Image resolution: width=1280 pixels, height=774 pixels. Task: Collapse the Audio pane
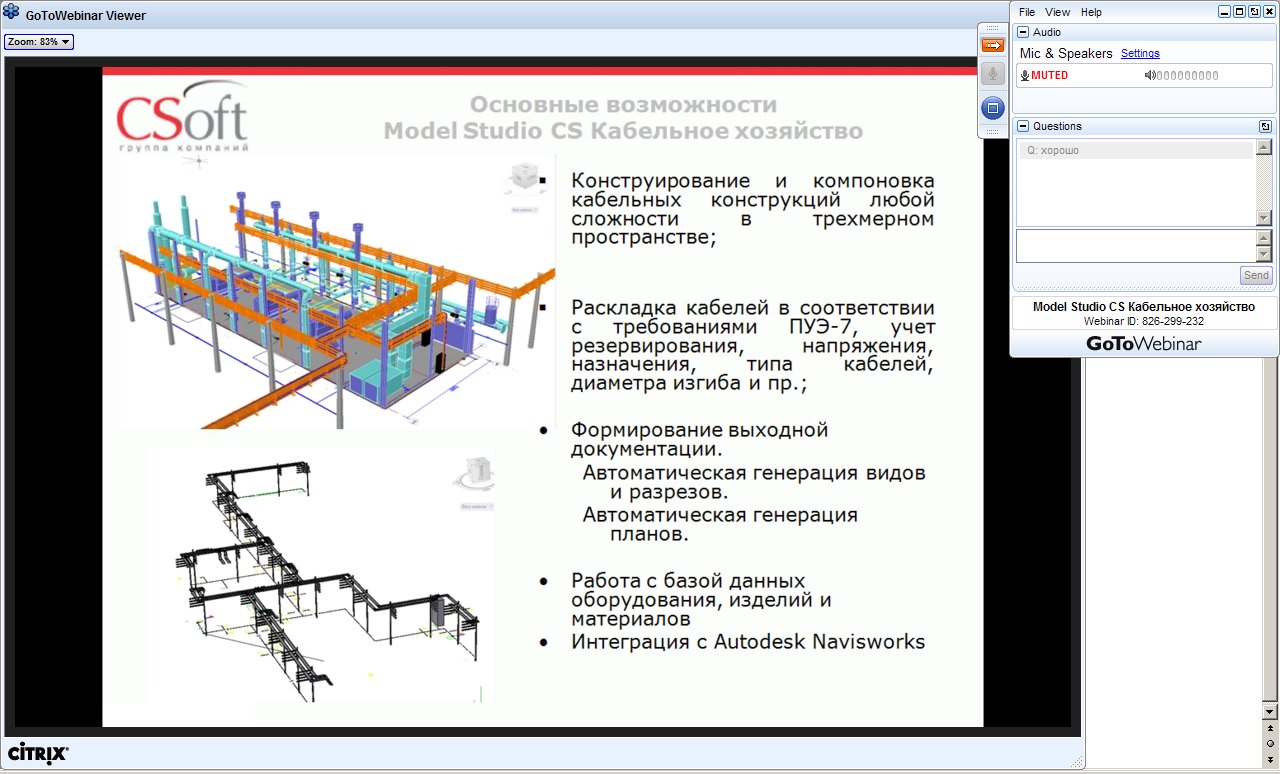pyautogui.click(x=1023, y=32)
